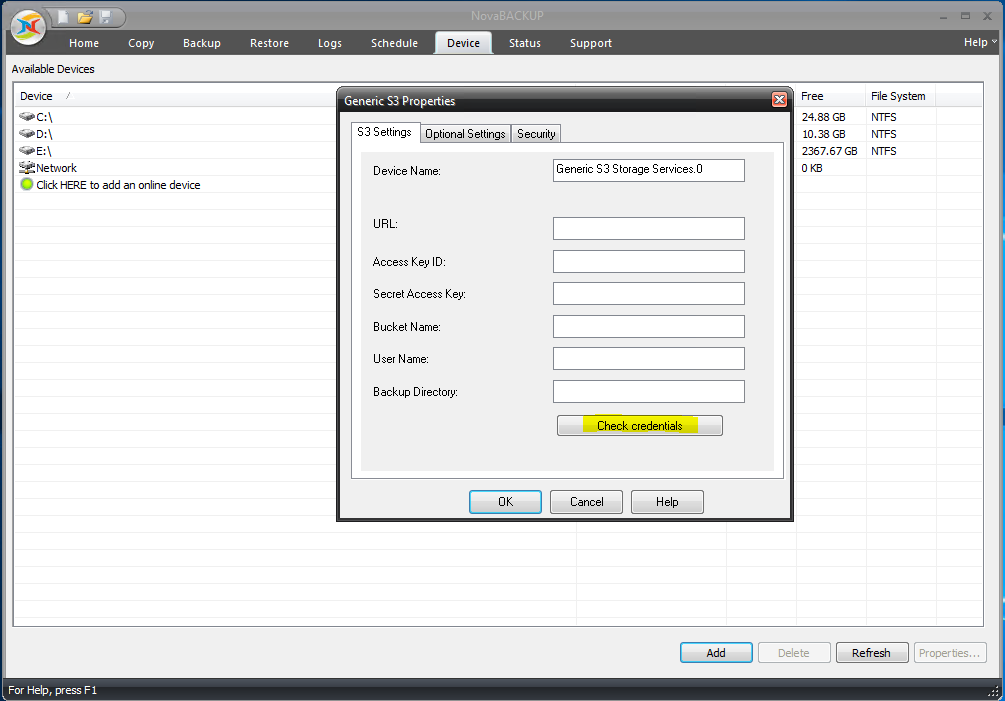
Task: Click the open folder icon in quick toolbar
Action: (x=85, y=17)
